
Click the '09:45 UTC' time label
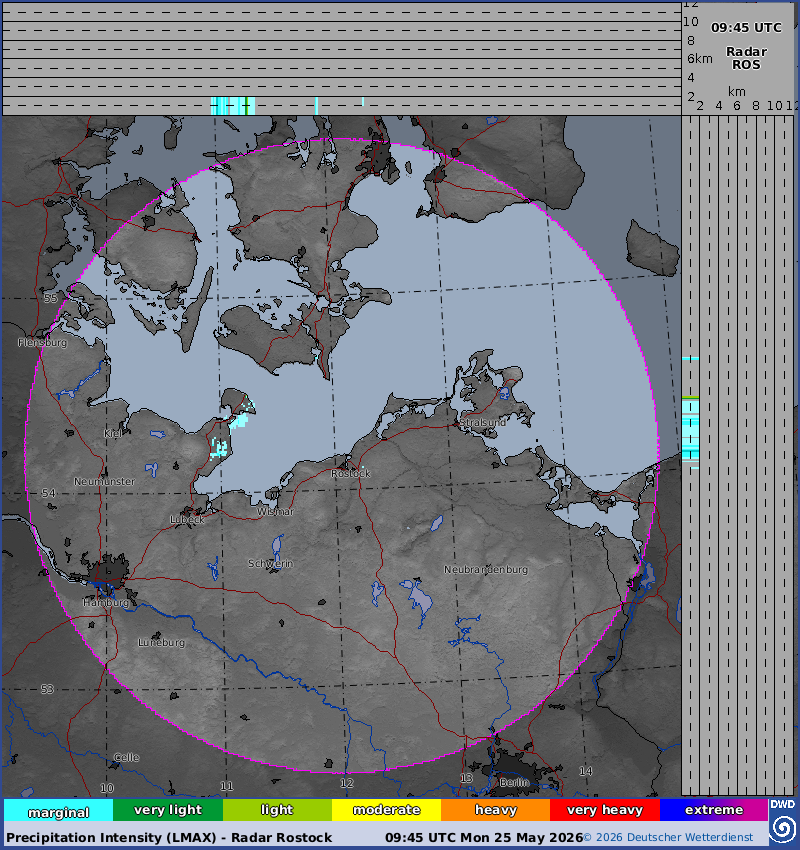tap(746, 28)
